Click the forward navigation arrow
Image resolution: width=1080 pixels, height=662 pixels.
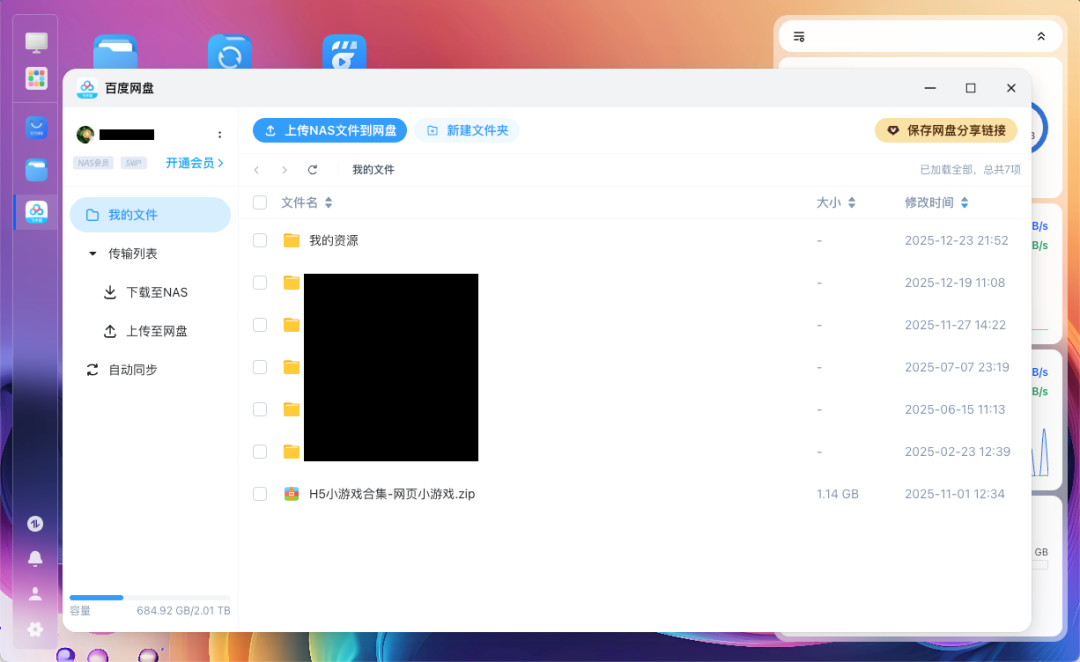pos(287,169)
